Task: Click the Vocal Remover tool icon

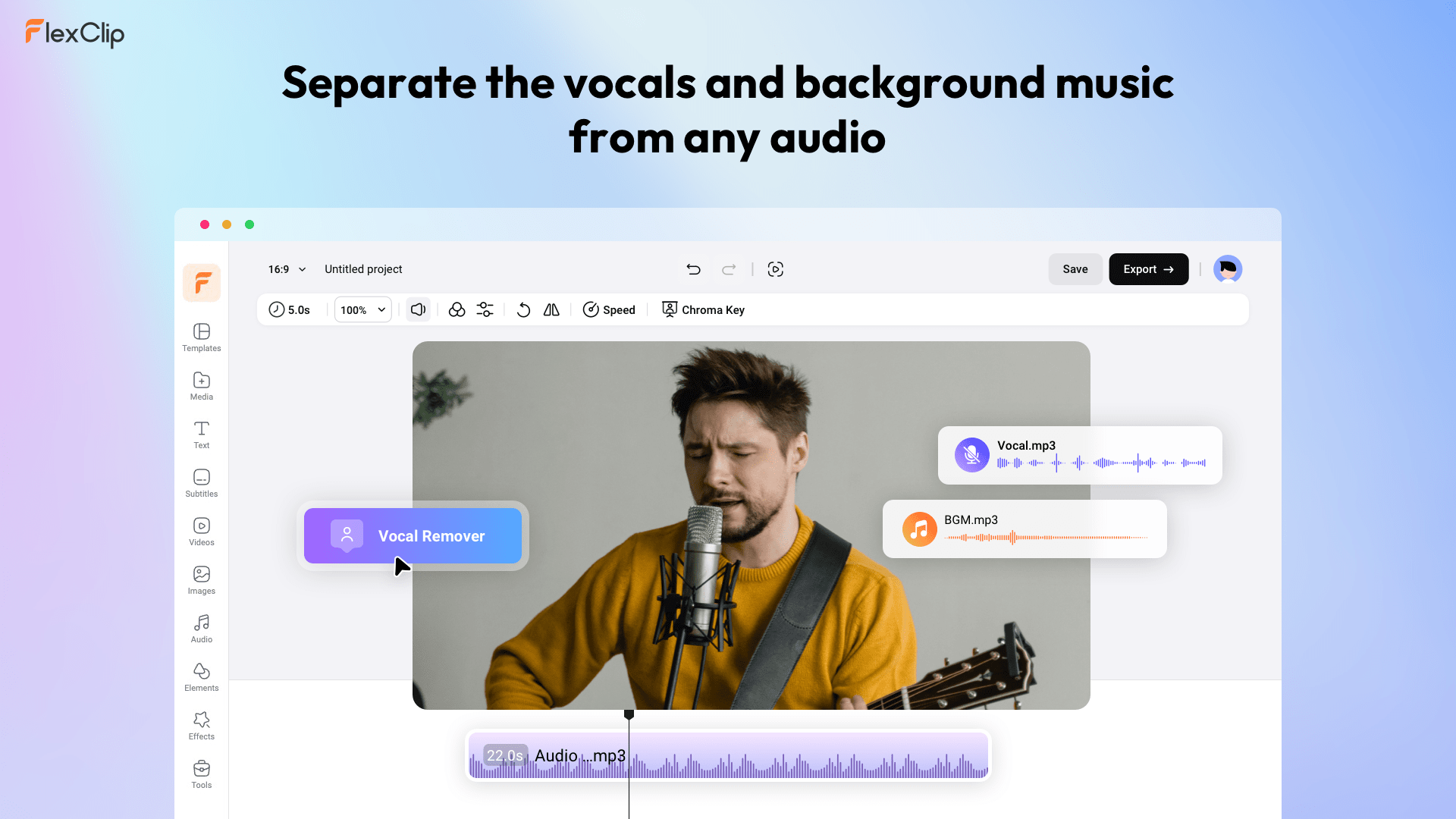Action: 346,535
